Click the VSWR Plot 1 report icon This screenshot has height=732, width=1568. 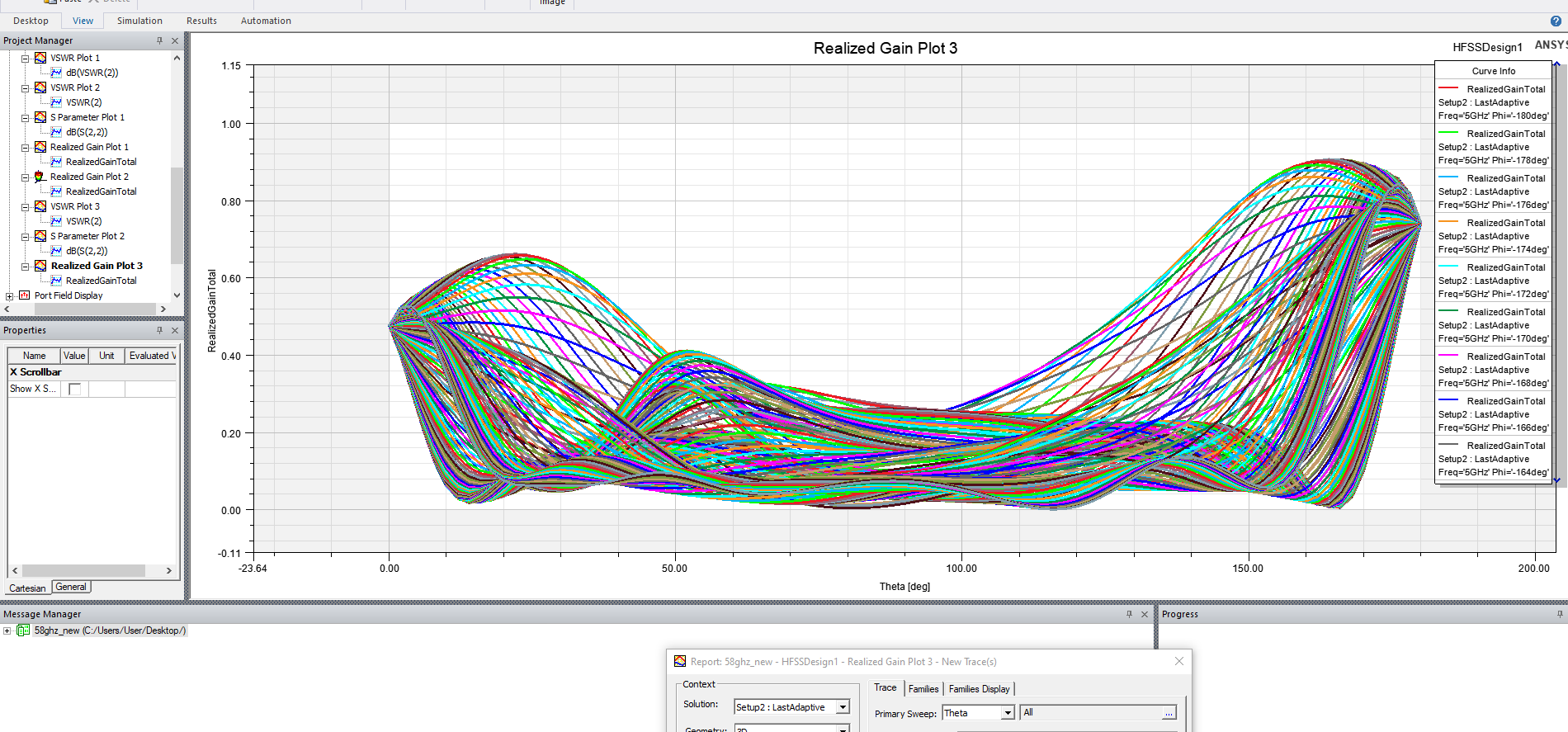pos(40,58)
